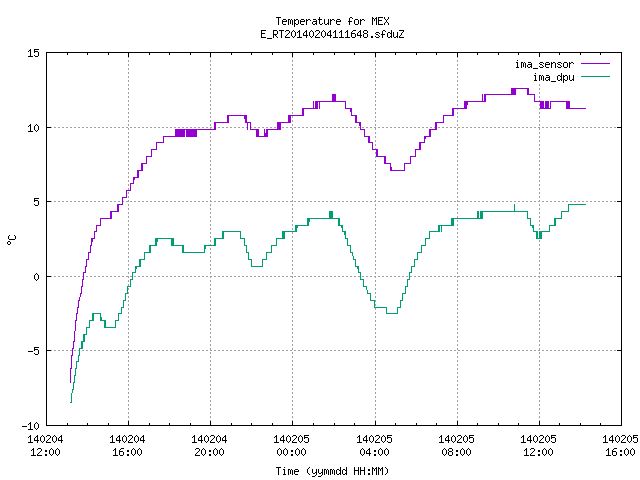Pick the purple legend line sample for ima_sensor

tap(595, 64)
